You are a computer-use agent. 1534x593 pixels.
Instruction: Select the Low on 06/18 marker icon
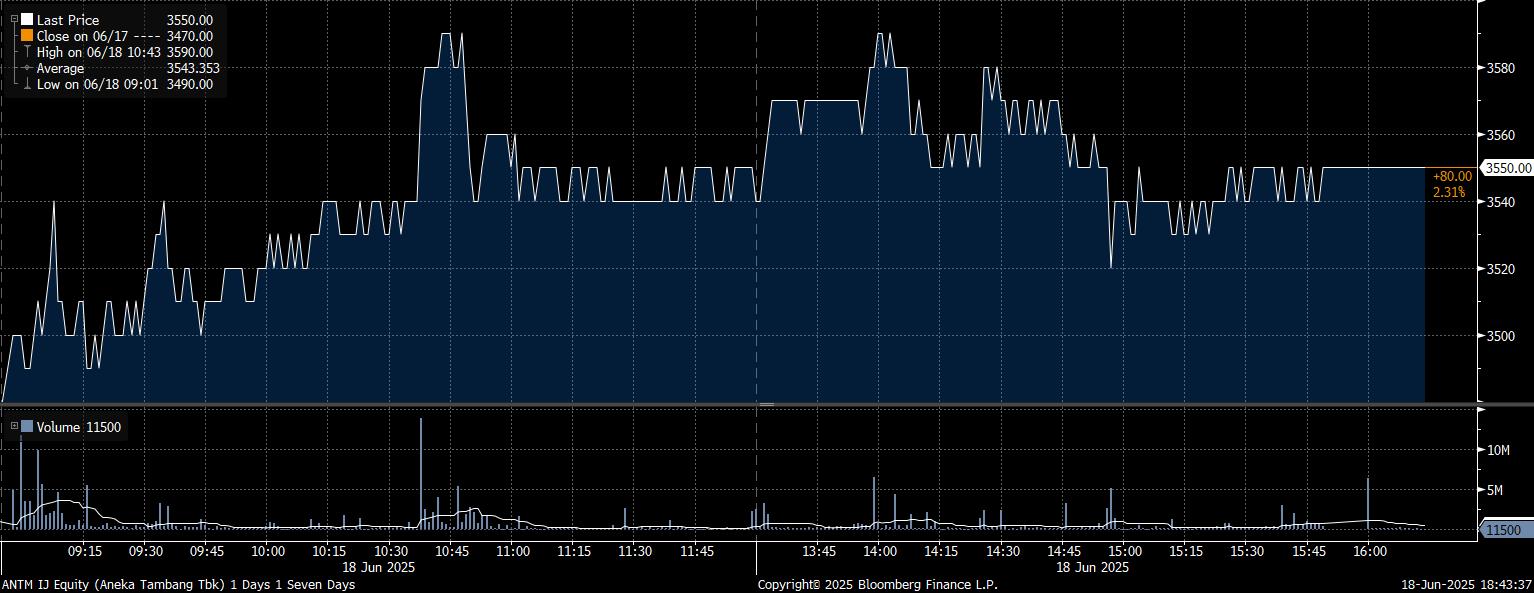(x=27, y=84)
